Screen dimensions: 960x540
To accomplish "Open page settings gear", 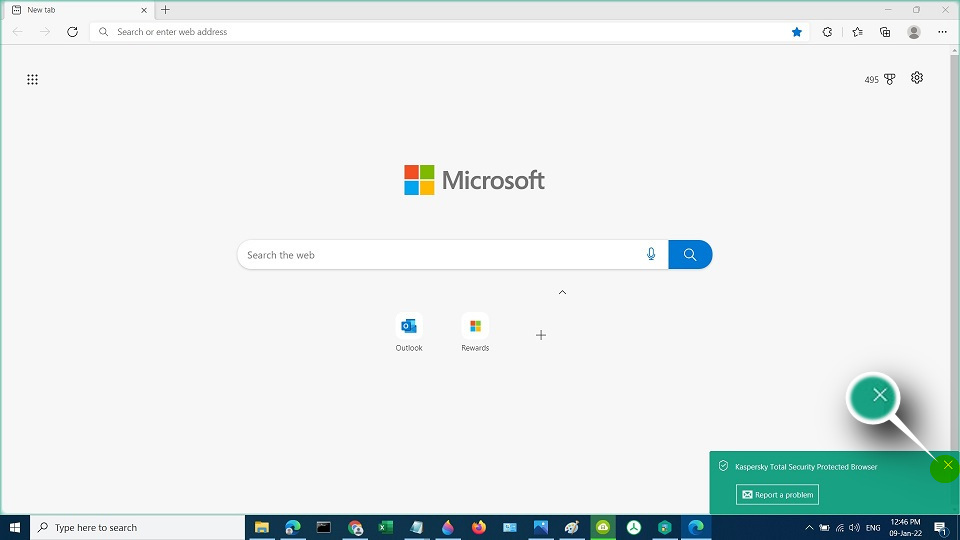I will [917, 78].
